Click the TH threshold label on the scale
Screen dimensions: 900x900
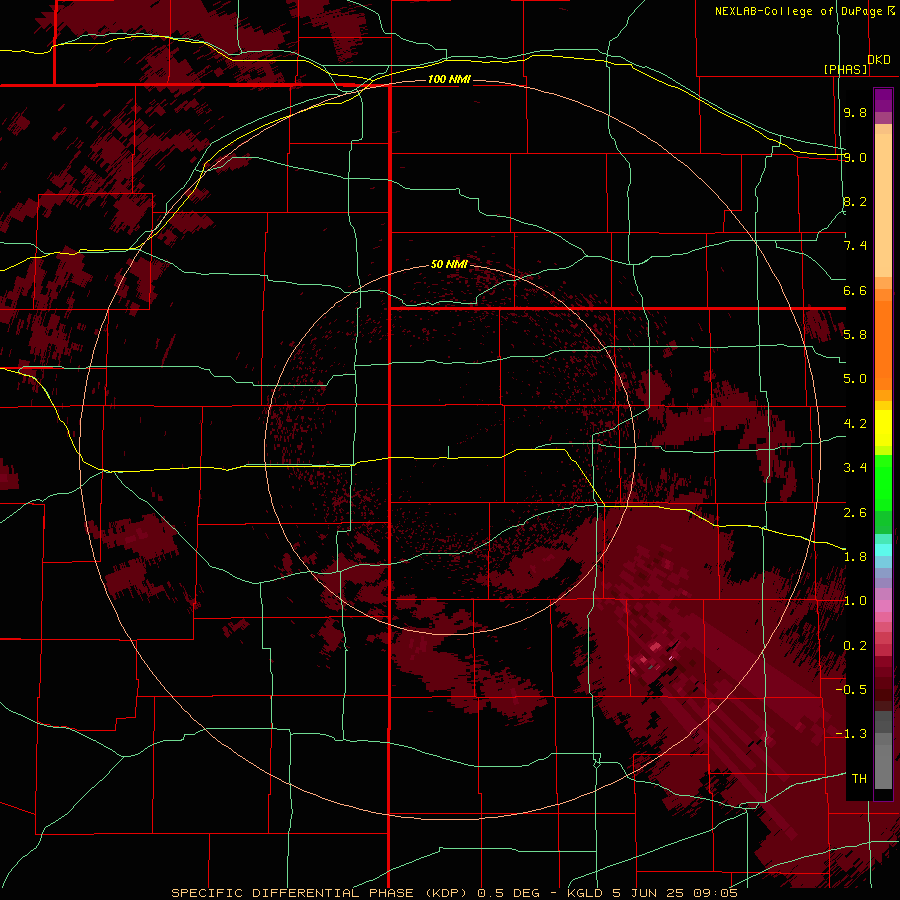[859, 779]
